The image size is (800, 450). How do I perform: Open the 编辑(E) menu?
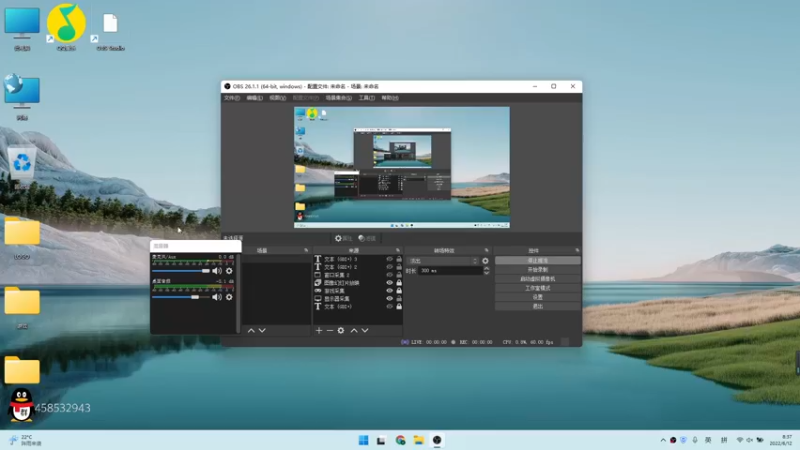click(255, 98)
